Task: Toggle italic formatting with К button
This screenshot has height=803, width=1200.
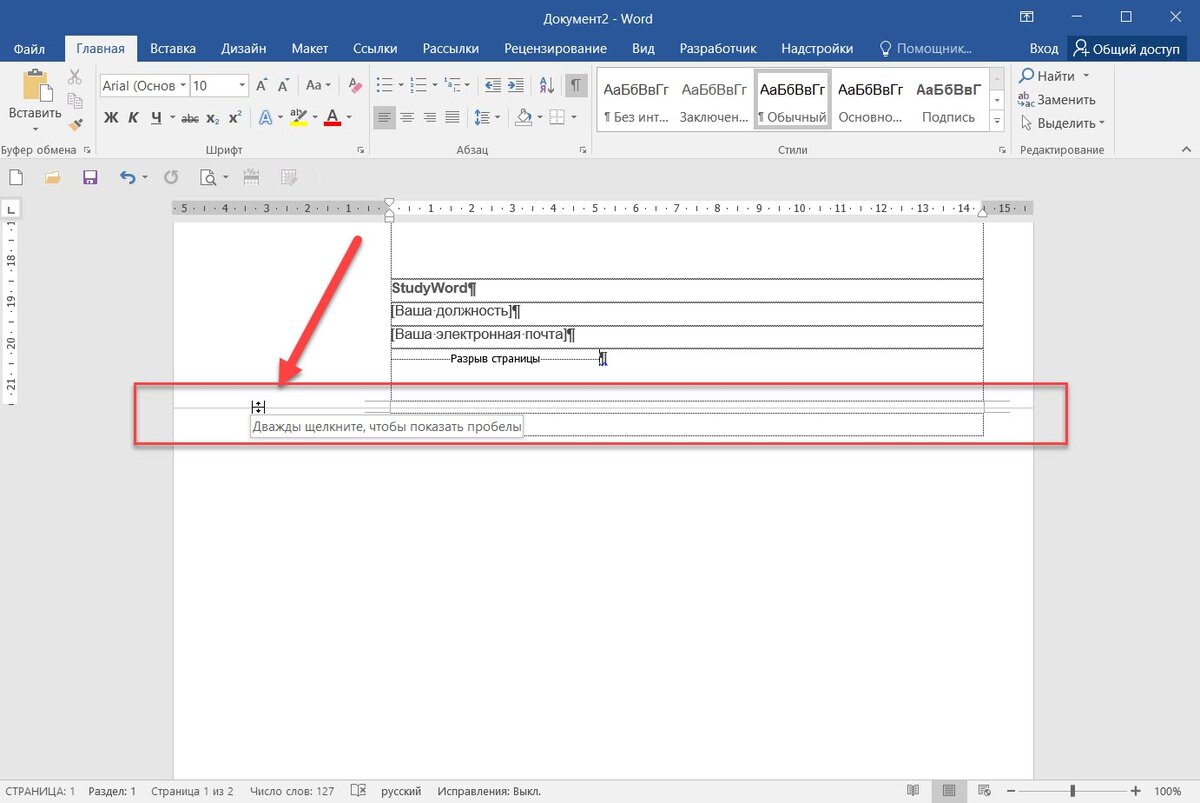Action: tap(133, 118)
